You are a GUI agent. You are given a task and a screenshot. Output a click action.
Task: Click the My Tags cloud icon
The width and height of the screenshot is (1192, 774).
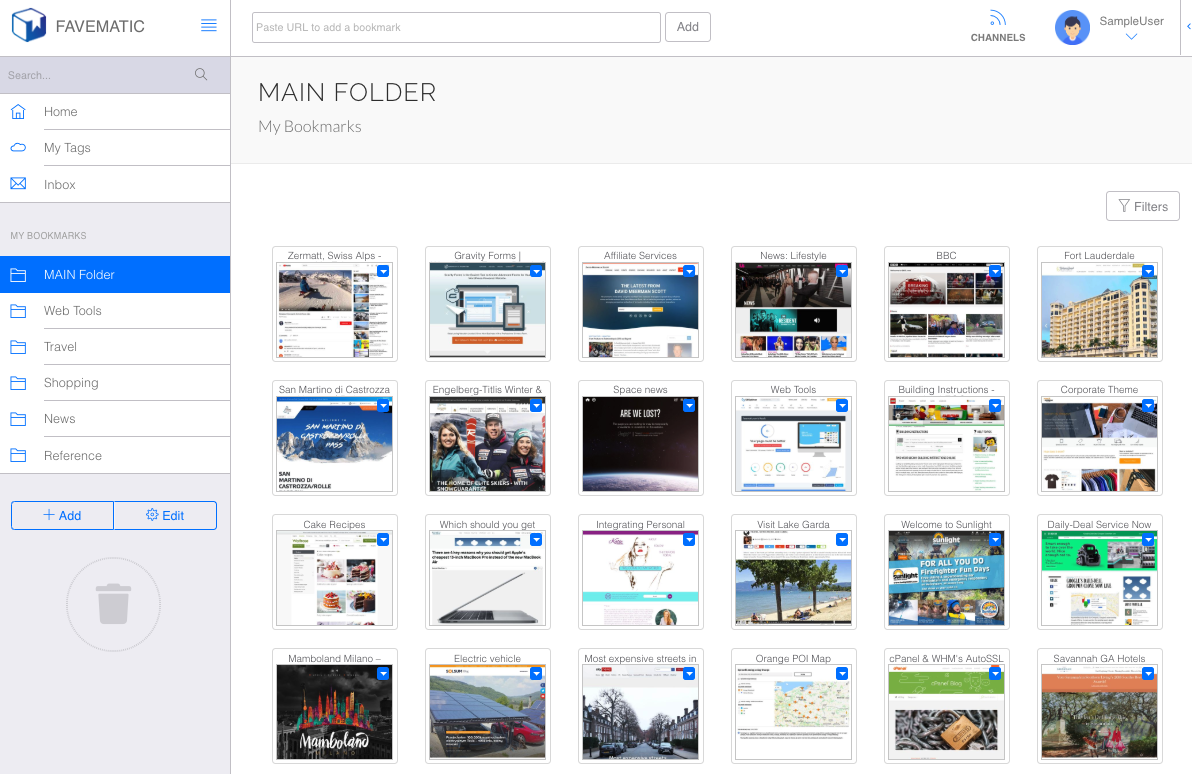[18, 148]
